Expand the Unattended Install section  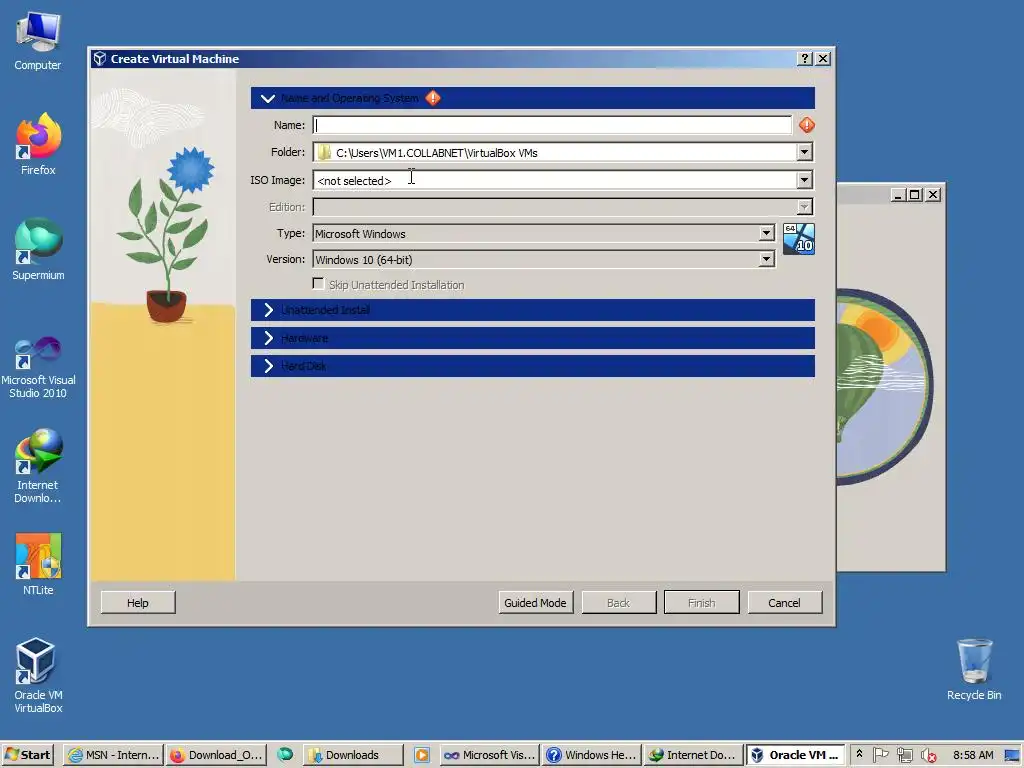[268, 310]
